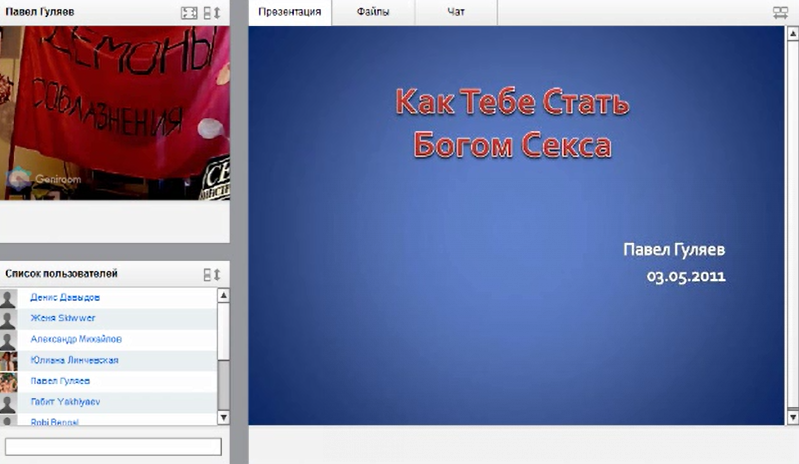Click the user list panel reorder icon
The image size is (799, 464).
(211, 274)
